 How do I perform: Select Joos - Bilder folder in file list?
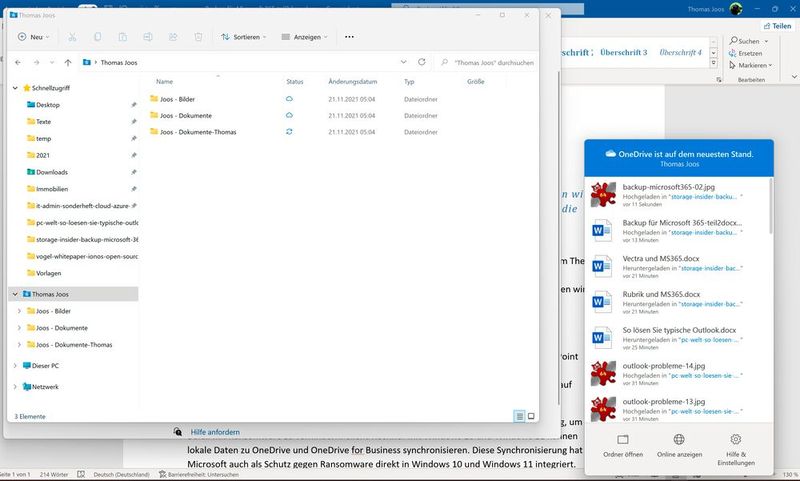click(x=177, y=99)
